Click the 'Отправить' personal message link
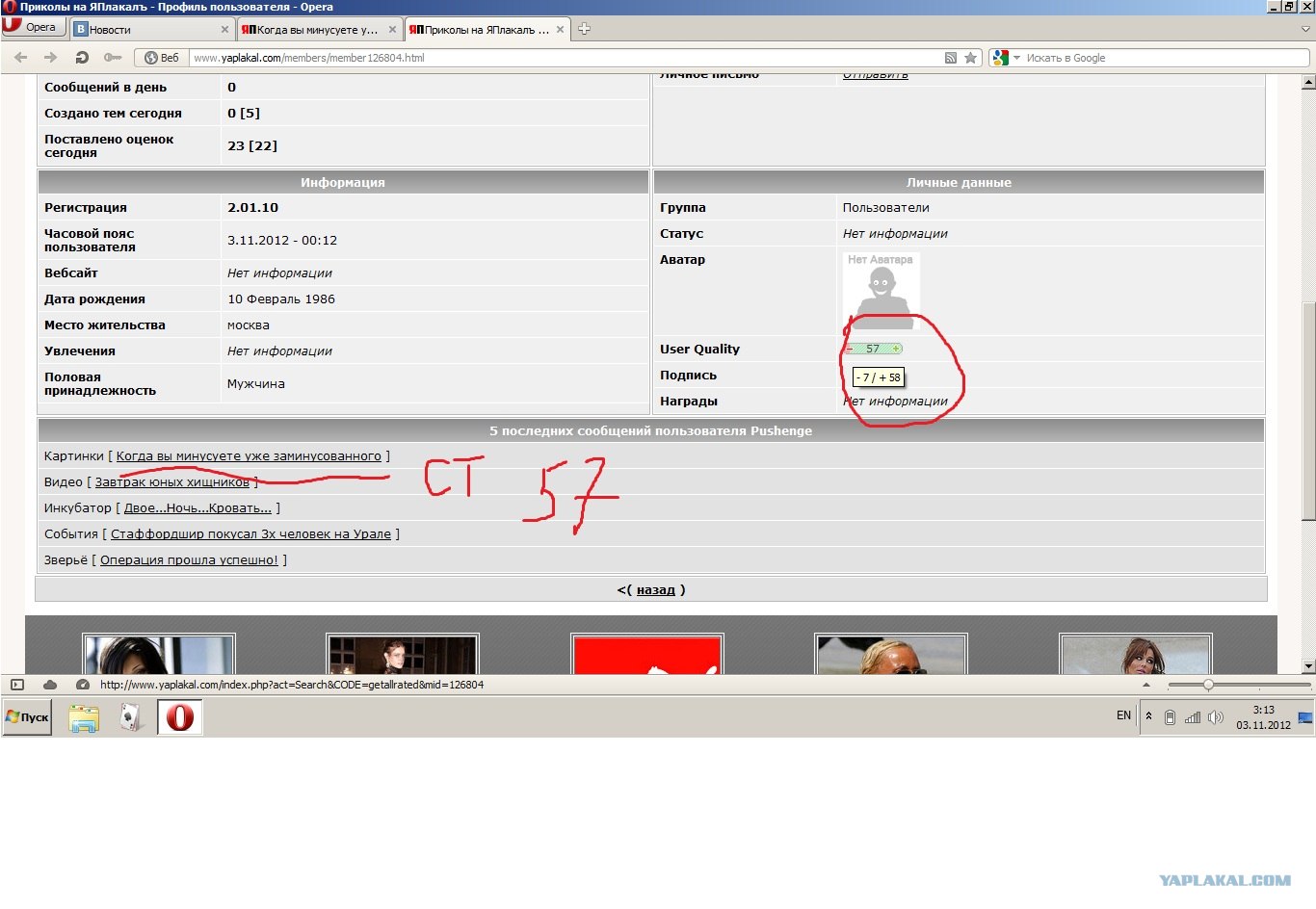 coord(875,75)
